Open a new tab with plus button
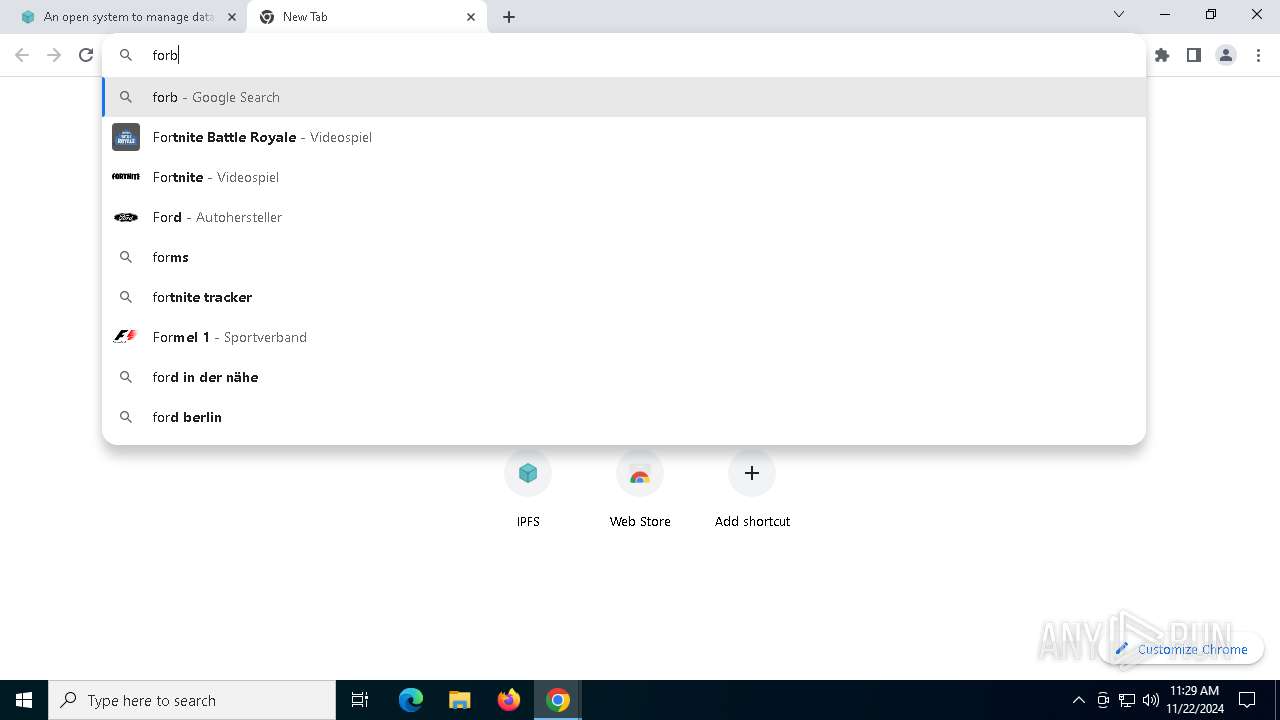 [509, 17]
